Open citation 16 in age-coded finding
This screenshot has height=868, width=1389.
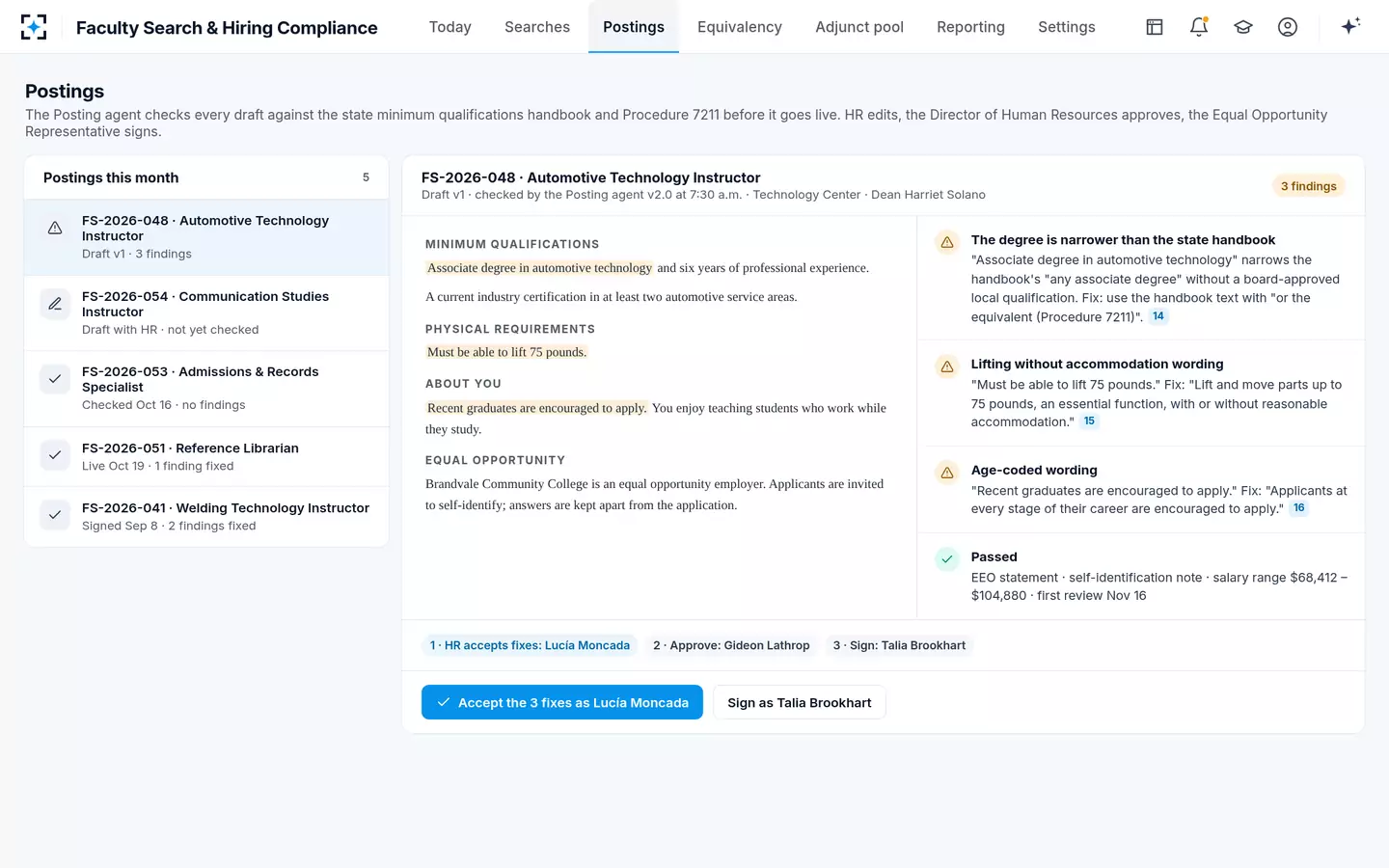pyautogui.click(x=1299, y=508)
